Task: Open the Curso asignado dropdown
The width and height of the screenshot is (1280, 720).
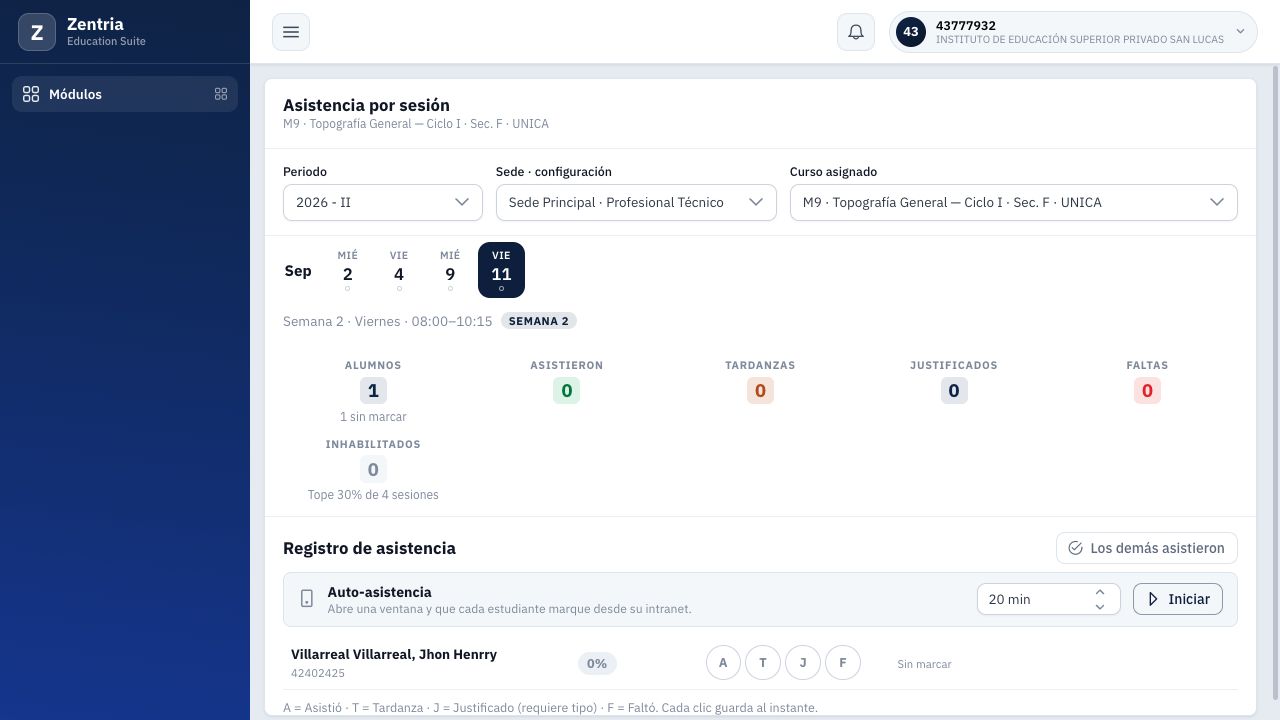Action: (1014, 202)
